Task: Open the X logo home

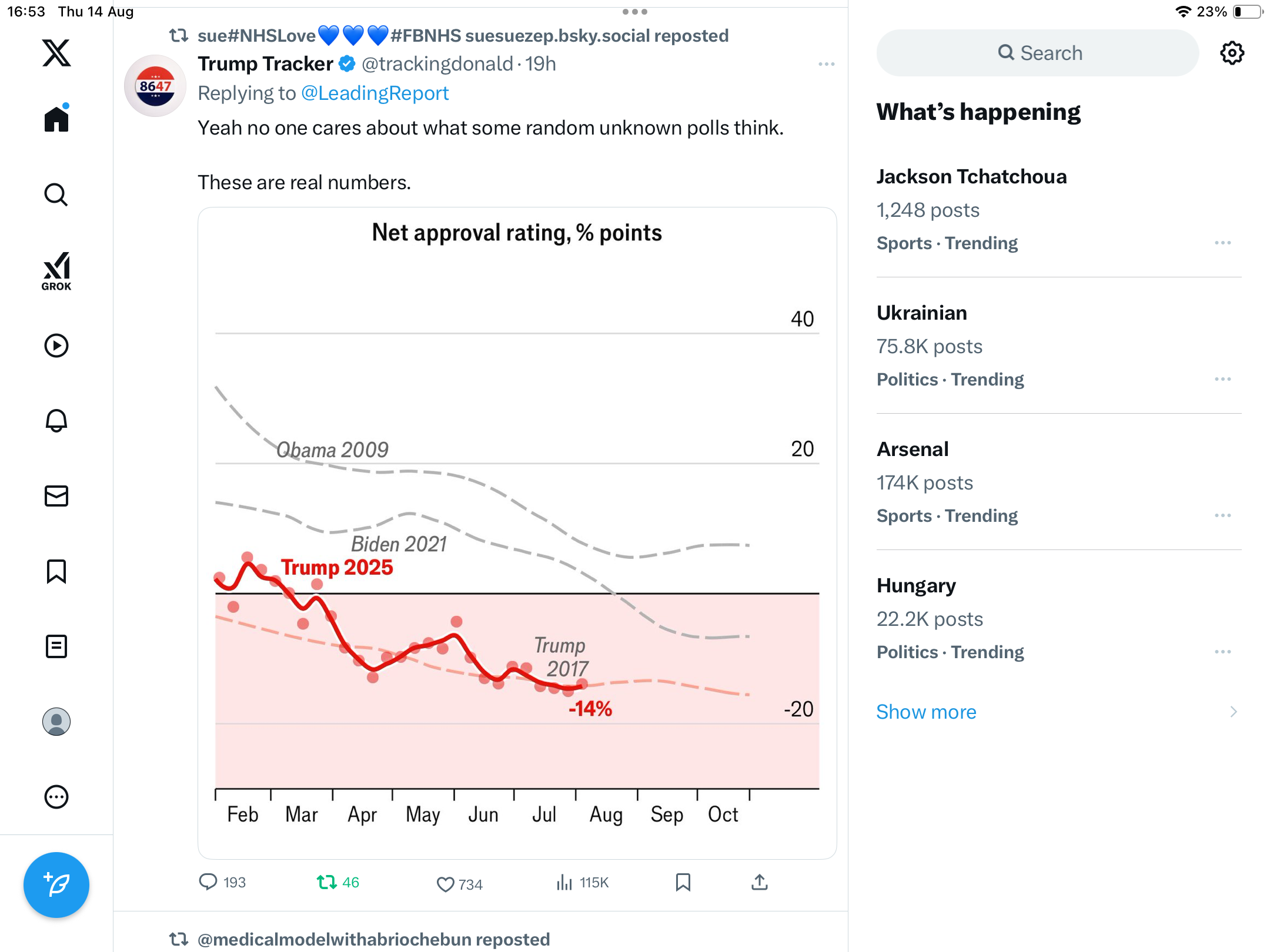Action: (56, 53)
